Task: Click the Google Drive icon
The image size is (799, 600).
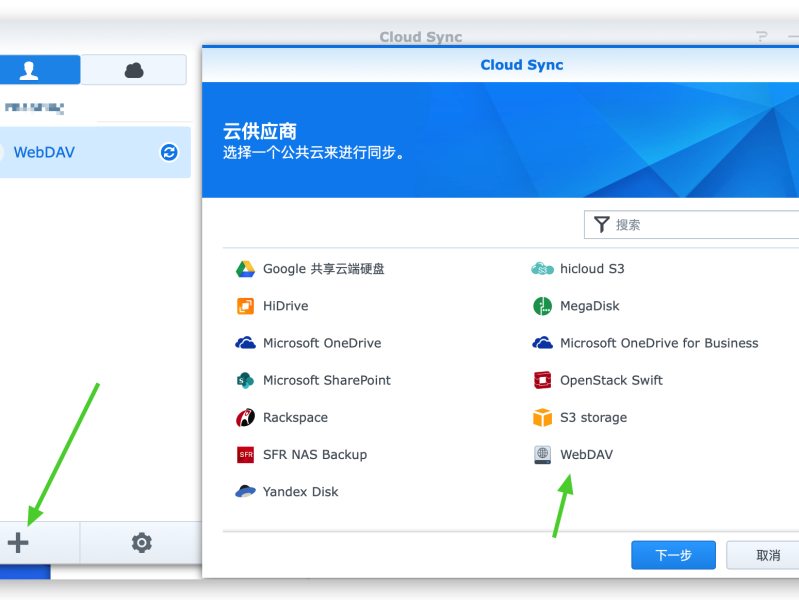Action: [245, 269]
